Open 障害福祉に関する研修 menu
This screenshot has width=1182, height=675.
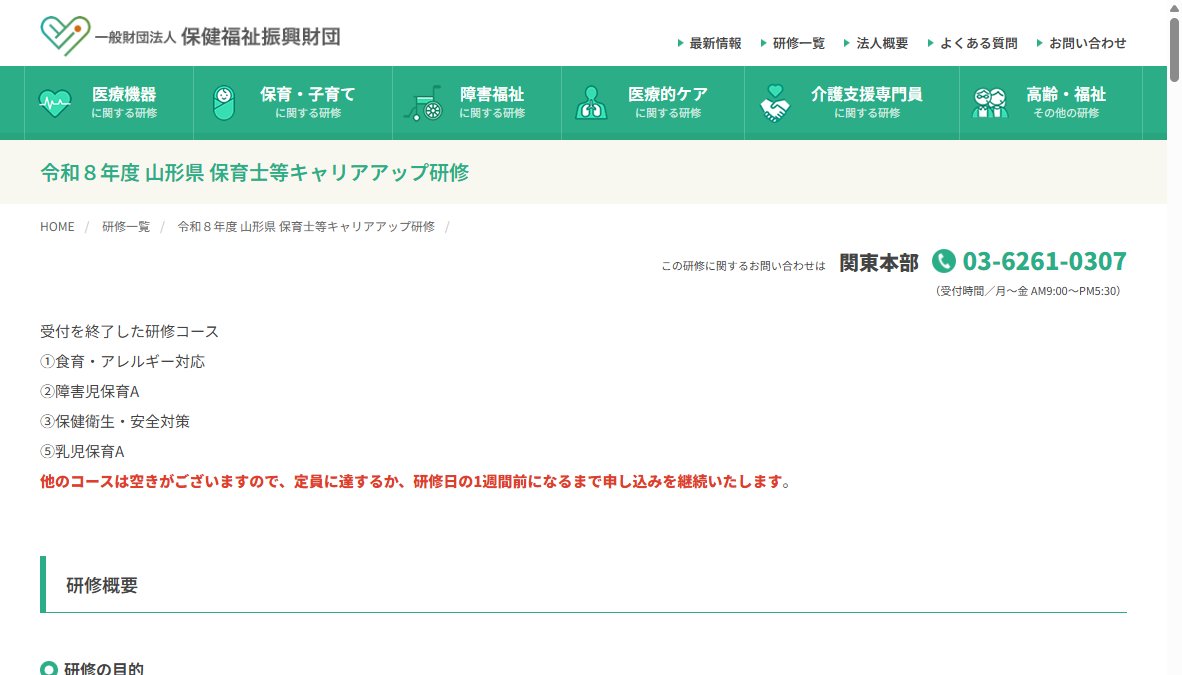pyautogui.click(x=477, y=103)
